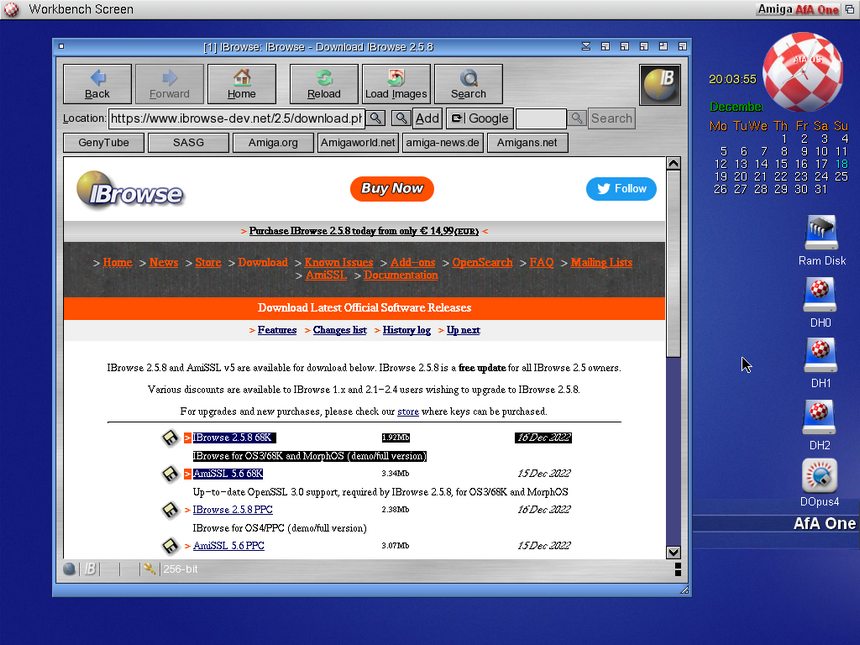Click the scroll down arrow of the page
This screenshot has height=645, width=860.
click(673, 552)
